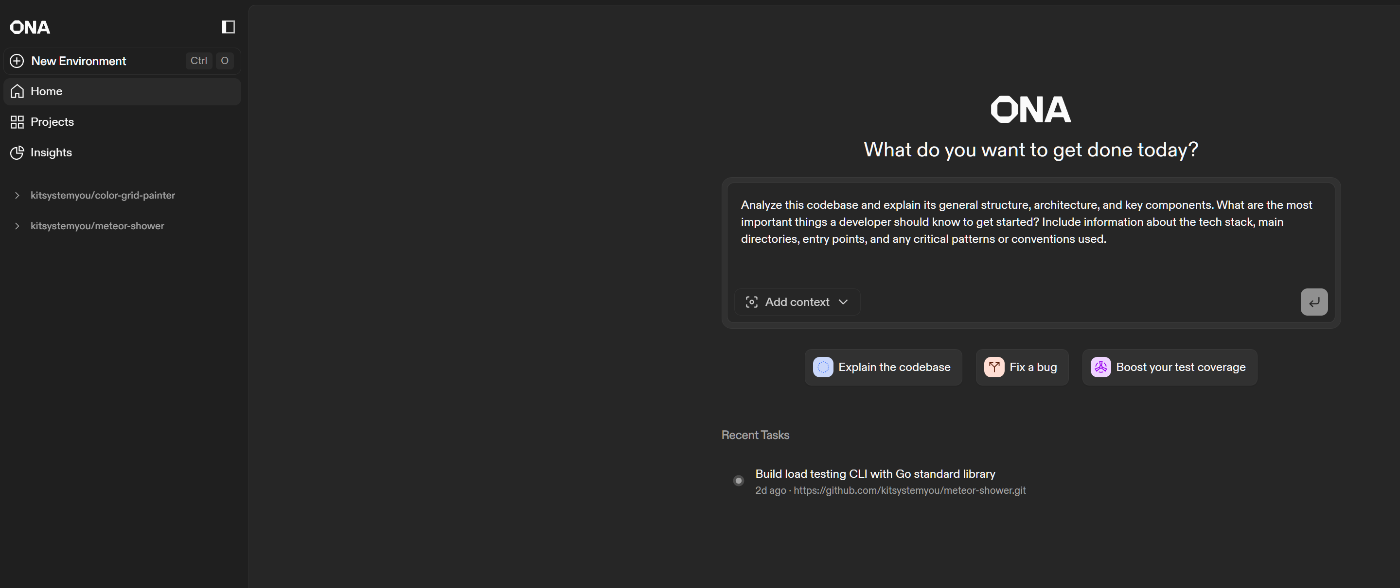1400x588 pixels.
Task: Click the O shortcut key badge
Action: 224,61
